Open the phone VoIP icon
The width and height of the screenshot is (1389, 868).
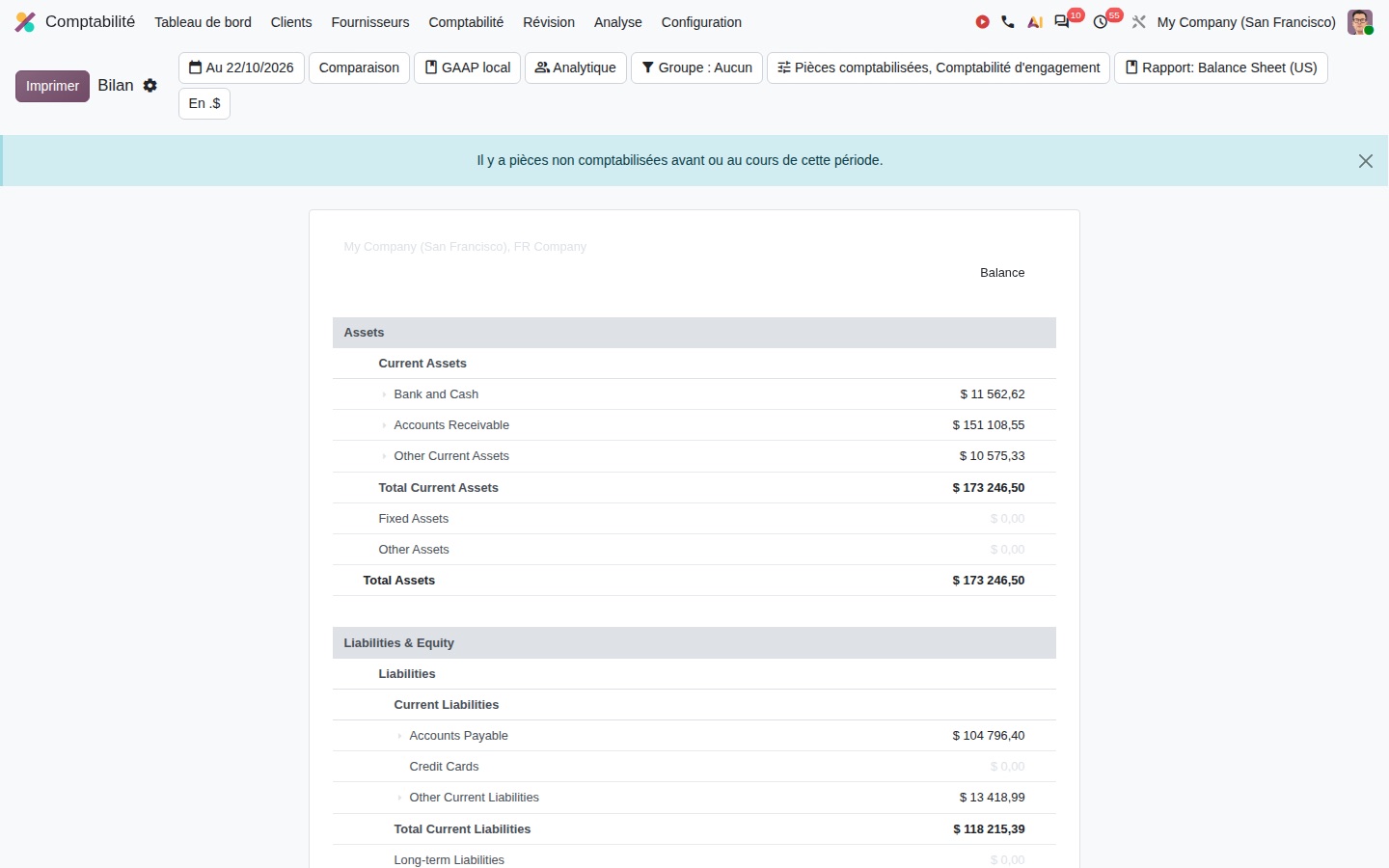(x=1008, y=22)
